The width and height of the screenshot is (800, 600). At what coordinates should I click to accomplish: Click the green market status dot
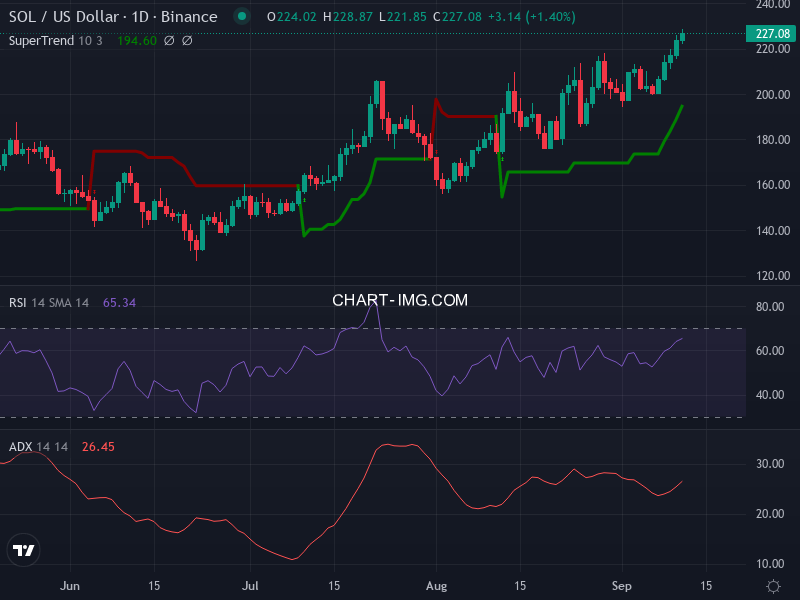tap(240, 17)
